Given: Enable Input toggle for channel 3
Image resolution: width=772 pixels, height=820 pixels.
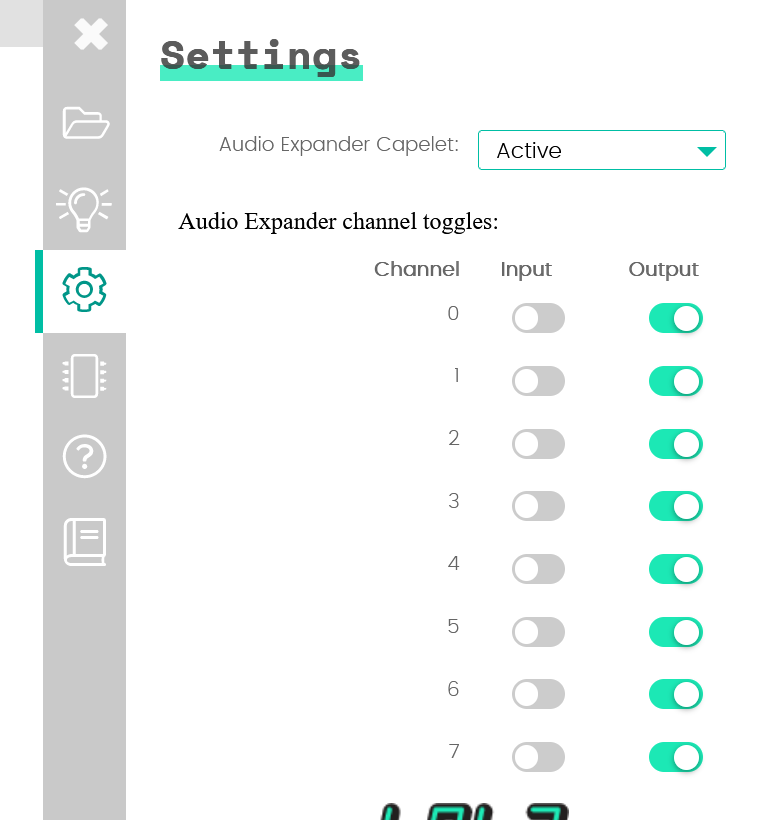Looking at the screenshot, I should (538, 507).
